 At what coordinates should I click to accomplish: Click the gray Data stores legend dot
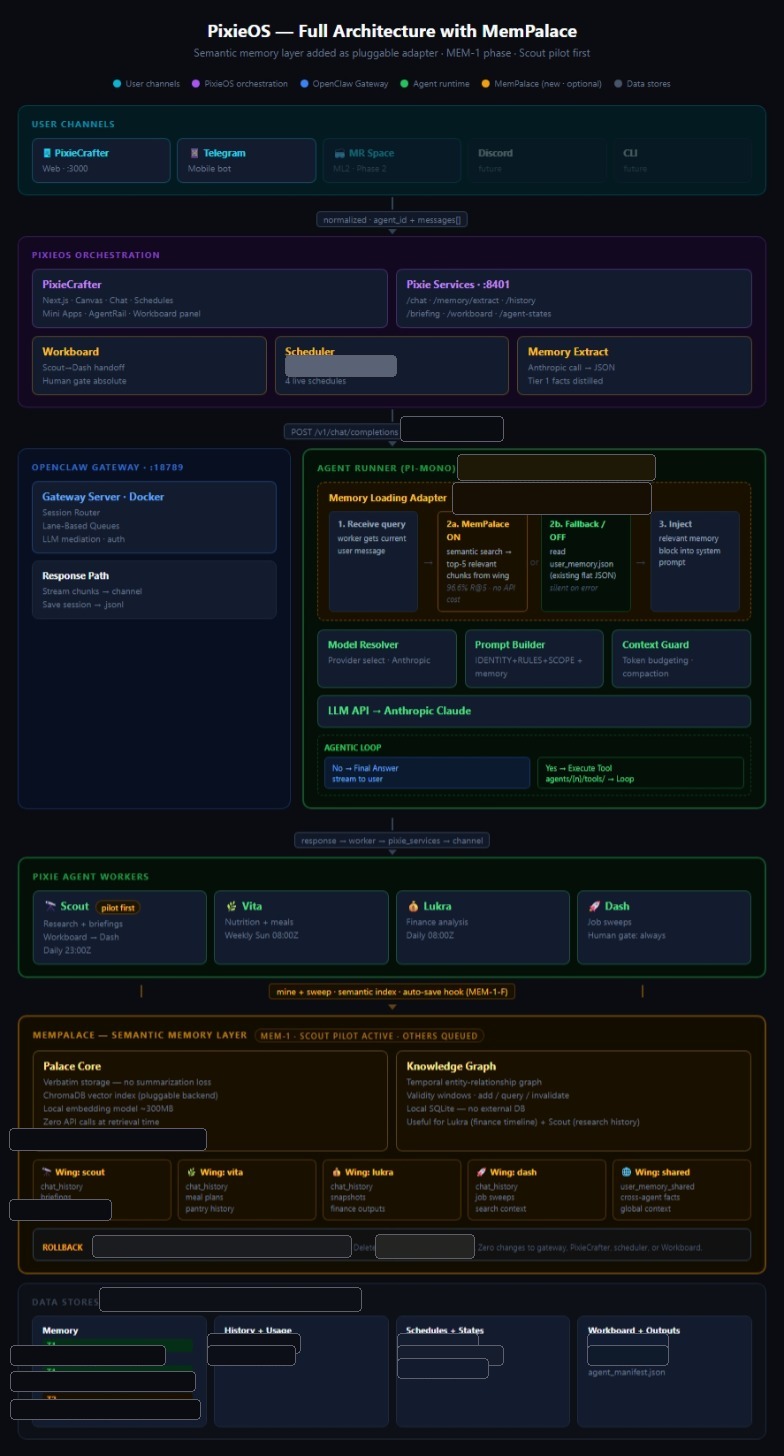[x=618, y=84]
